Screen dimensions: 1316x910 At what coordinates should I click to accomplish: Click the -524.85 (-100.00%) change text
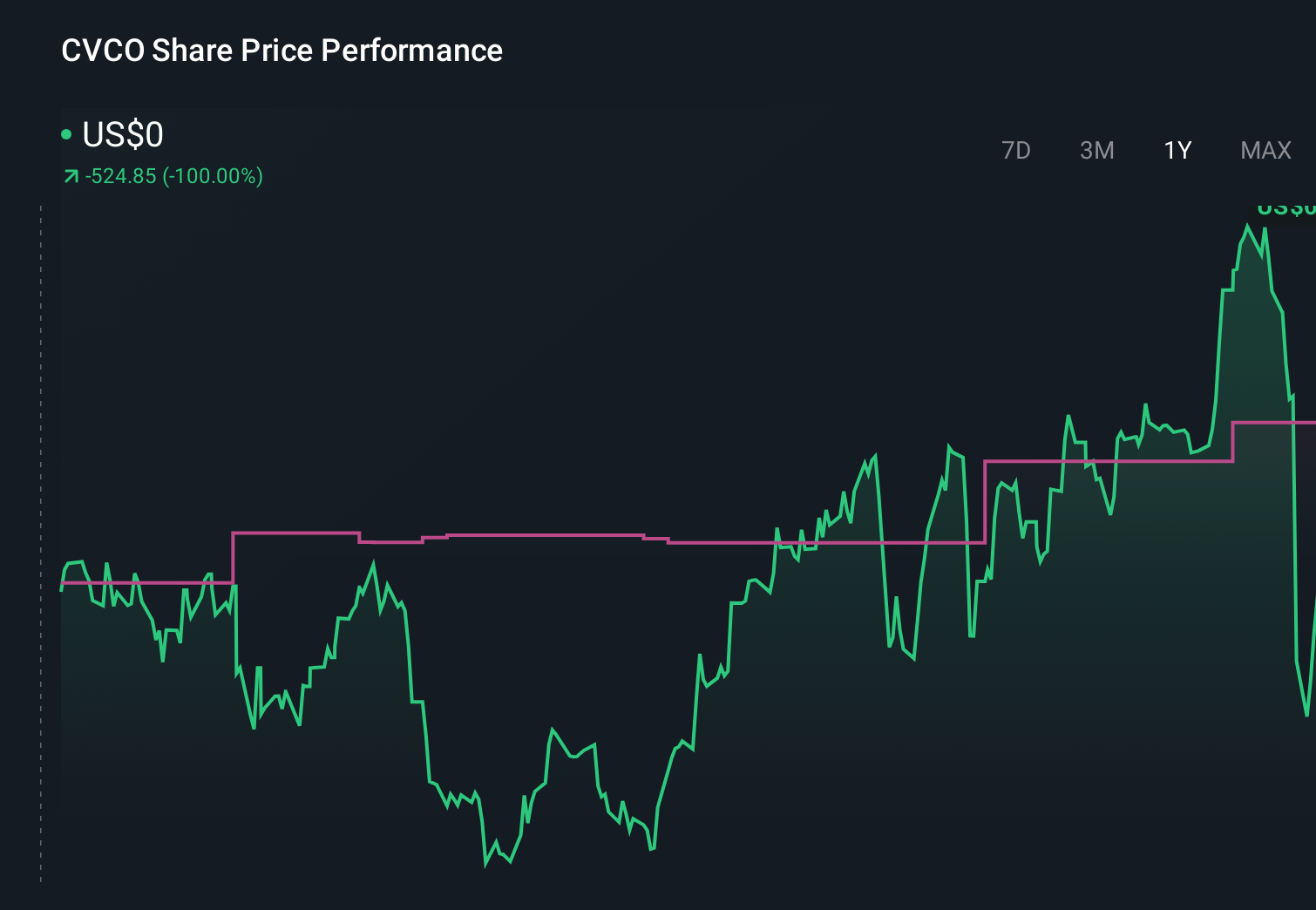[173, 175]
